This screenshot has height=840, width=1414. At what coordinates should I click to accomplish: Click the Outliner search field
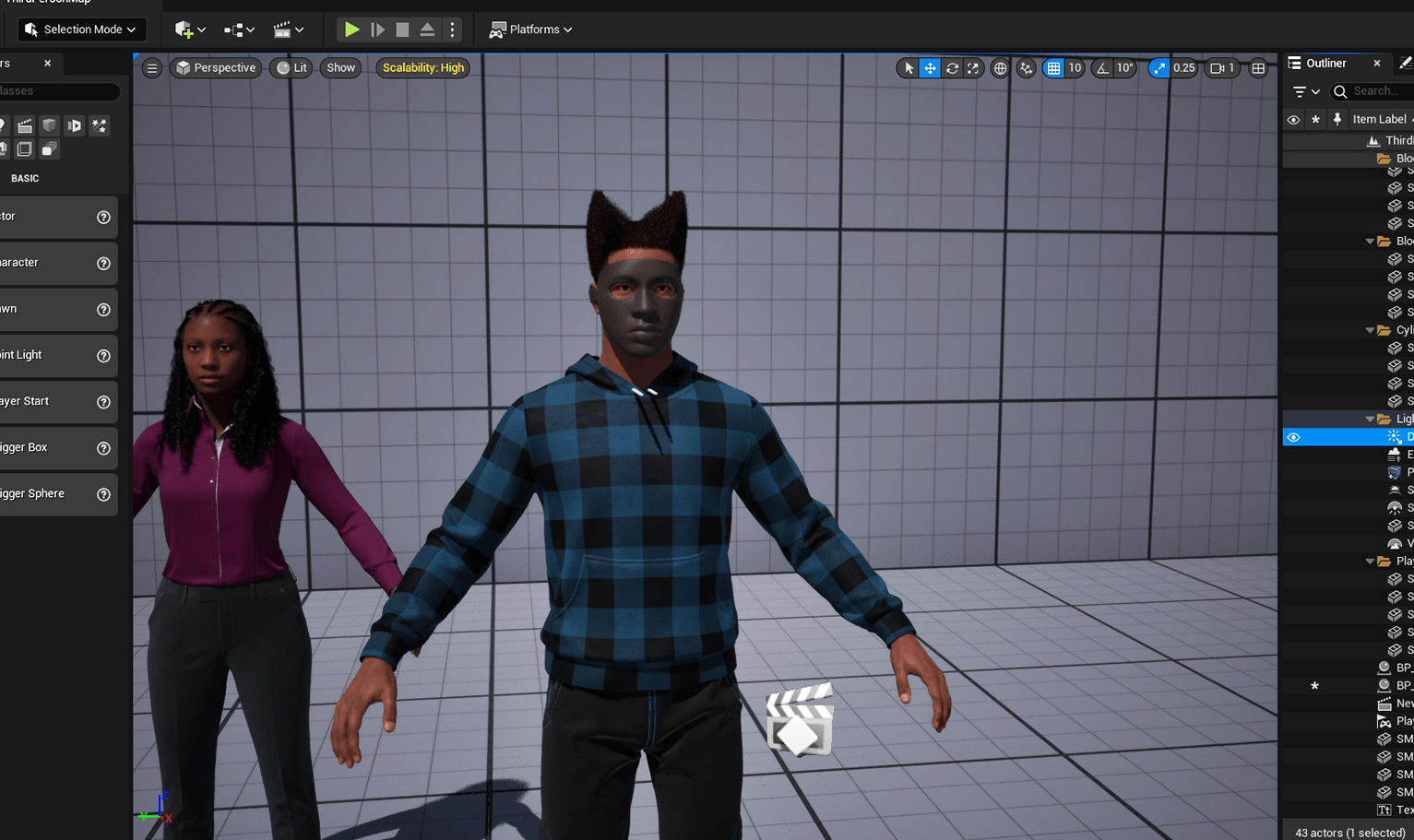tap(1374, 91)
